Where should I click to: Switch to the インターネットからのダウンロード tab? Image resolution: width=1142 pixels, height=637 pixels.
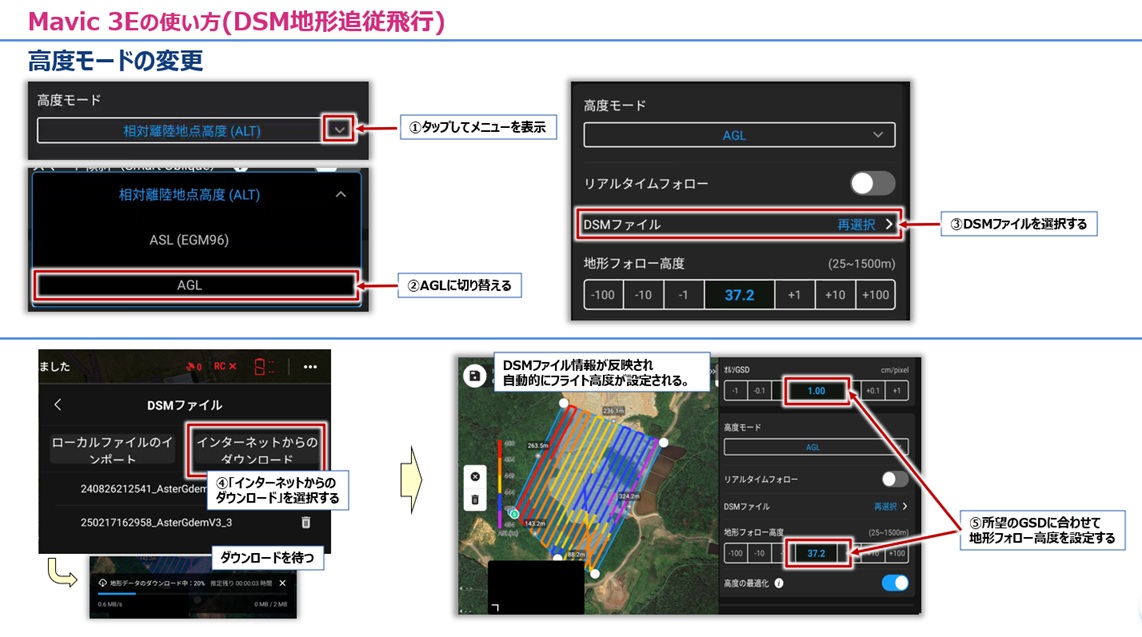259,448
